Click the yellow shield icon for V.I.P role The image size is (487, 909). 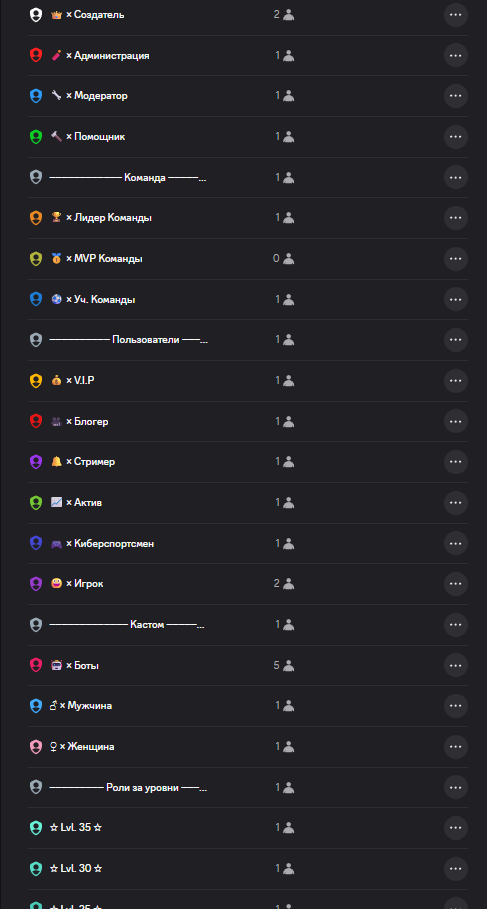(36, 380)
